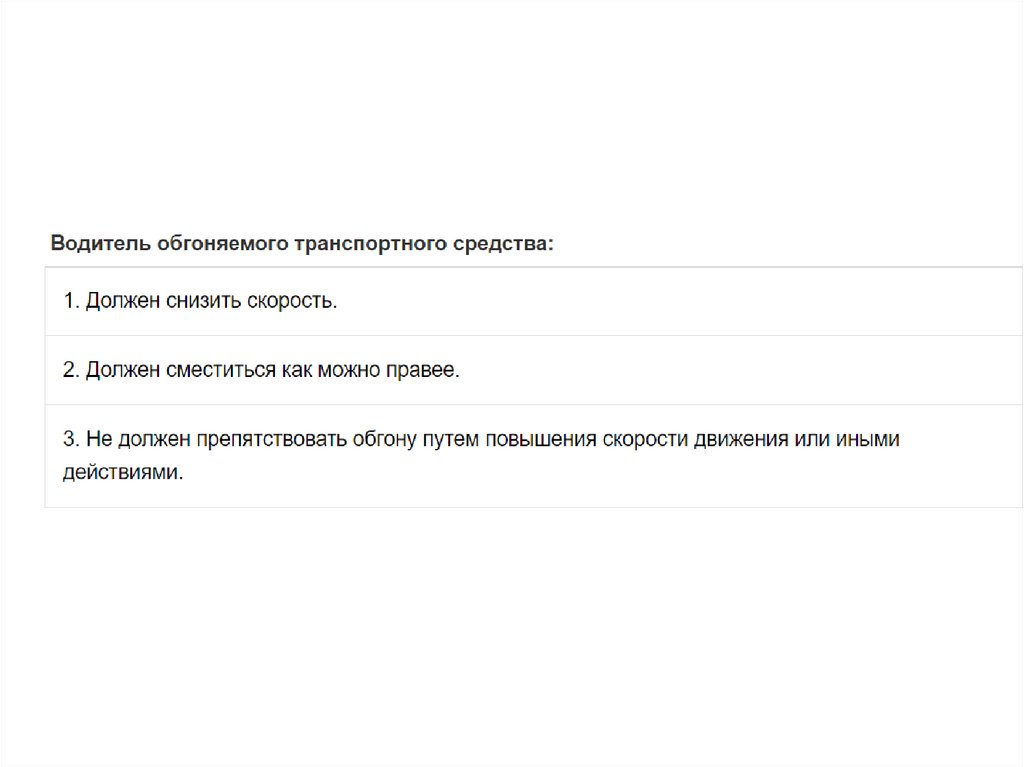Click the question heading "Водитель обгоняемого транспортного средства"
Viewport: 1024px width, 767px height.
[x=301, y=243]
